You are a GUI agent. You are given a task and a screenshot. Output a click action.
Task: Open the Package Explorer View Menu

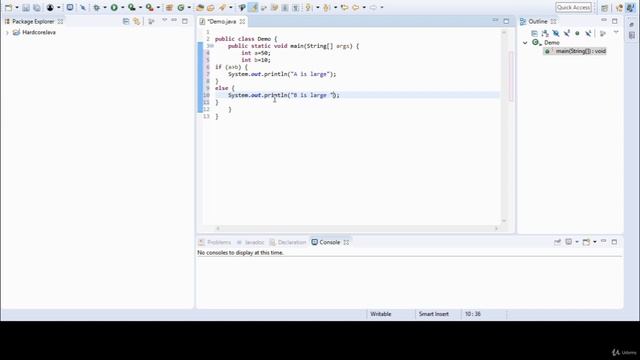164,20
